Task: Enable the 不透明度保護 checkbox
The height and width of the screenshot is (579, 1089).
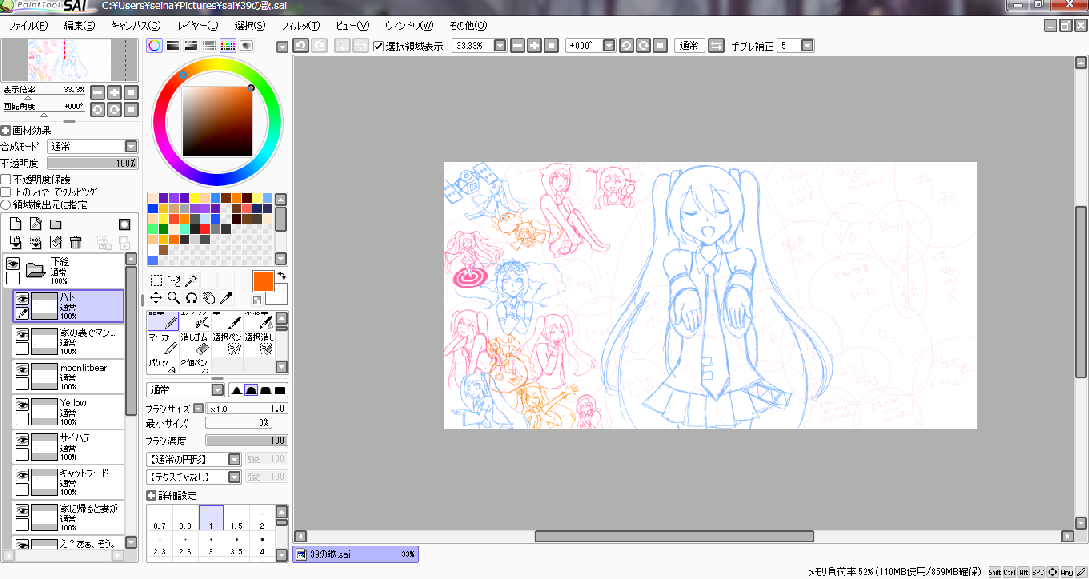Action: coord(6,179)
